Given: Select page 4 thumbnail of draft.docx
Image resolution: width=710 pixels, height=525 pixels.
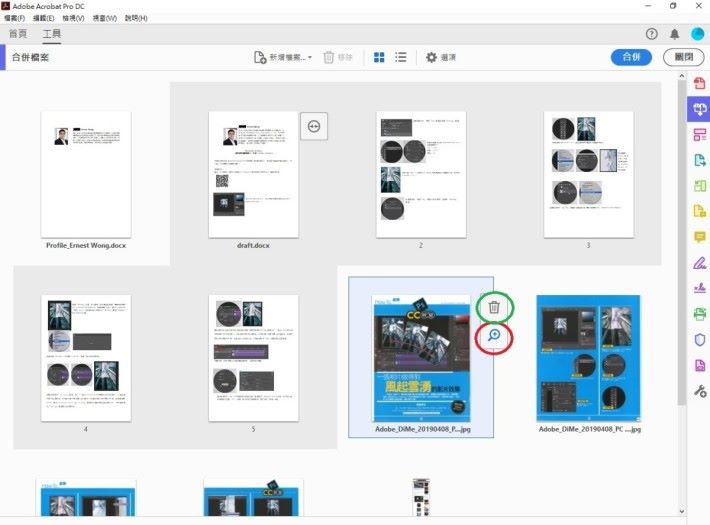Looking at the screenshot, I should tap(86, 358).
